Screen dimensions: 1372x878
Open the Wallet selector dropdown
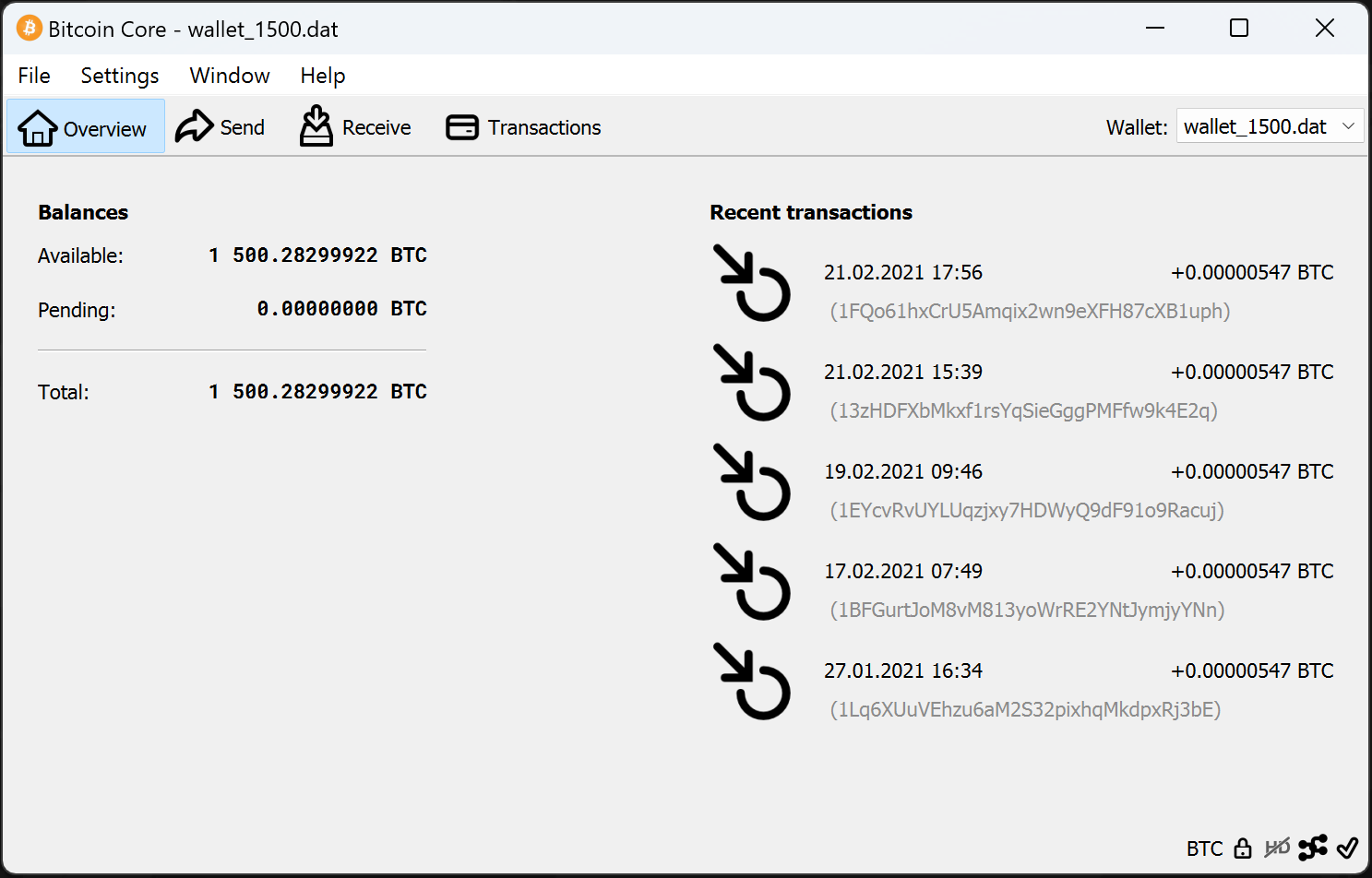tap(1270, 126)
